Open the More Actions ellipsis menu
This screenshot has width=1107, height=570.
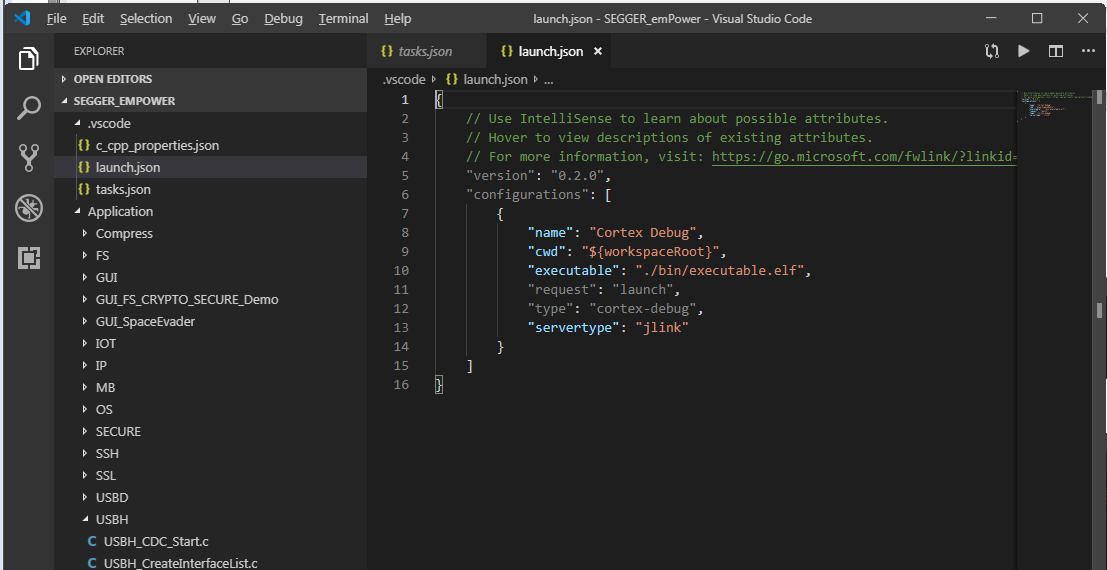[1087, 51]
